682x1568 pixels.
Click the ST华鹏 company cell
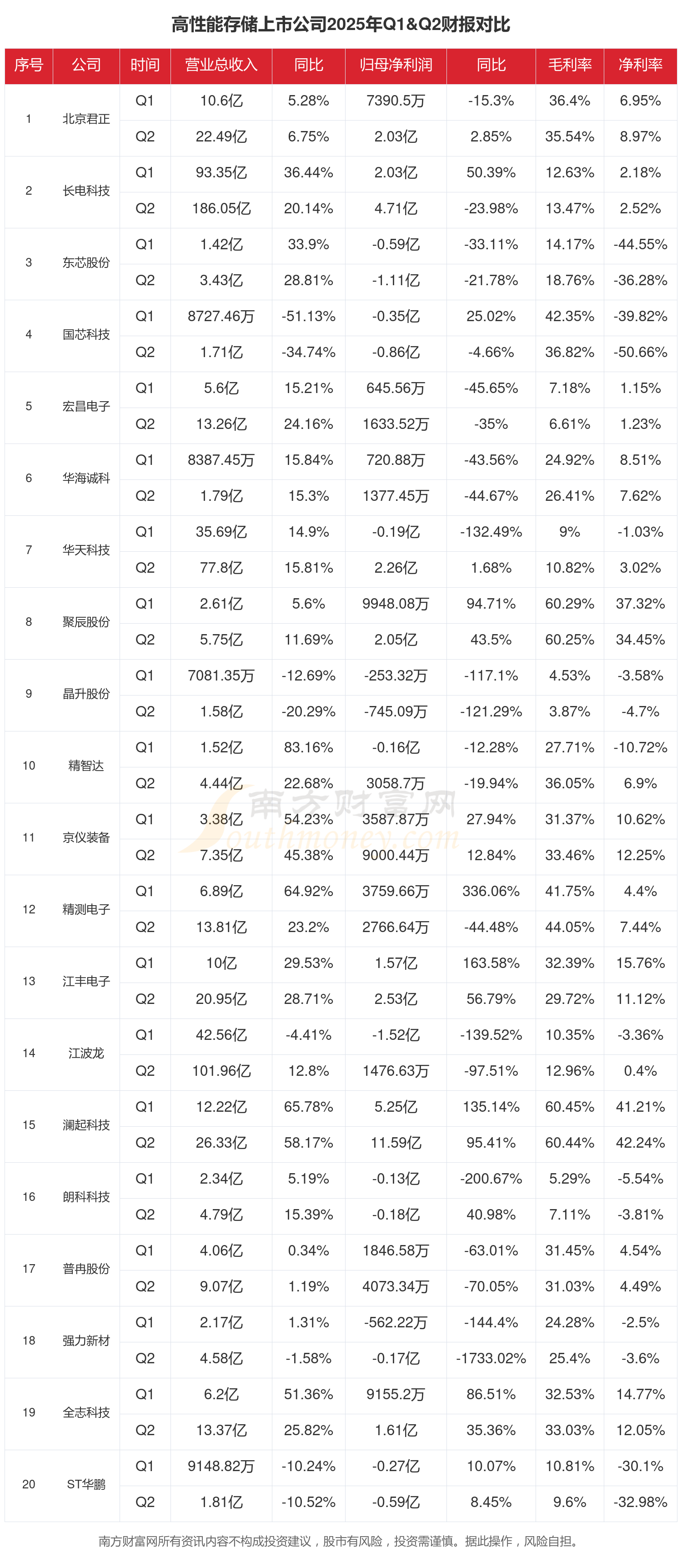pos(86,1485)
